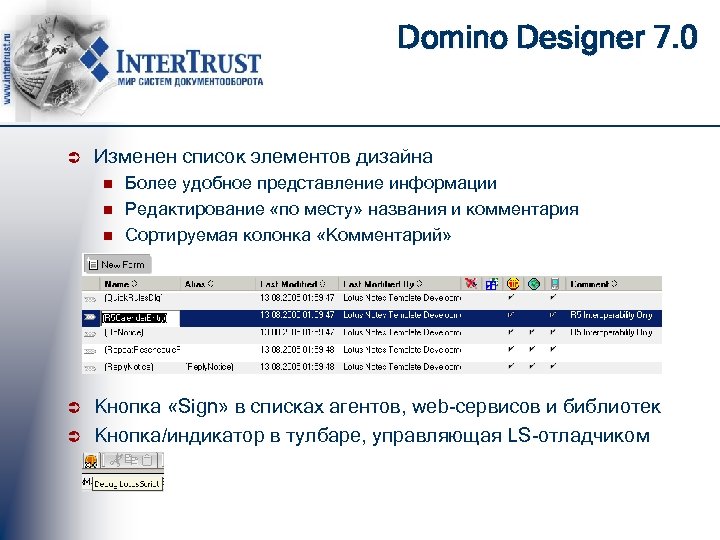The image size is (720, 540).
Task: Click the (ReplyNotice) alias cell
Action: (209, 367)
